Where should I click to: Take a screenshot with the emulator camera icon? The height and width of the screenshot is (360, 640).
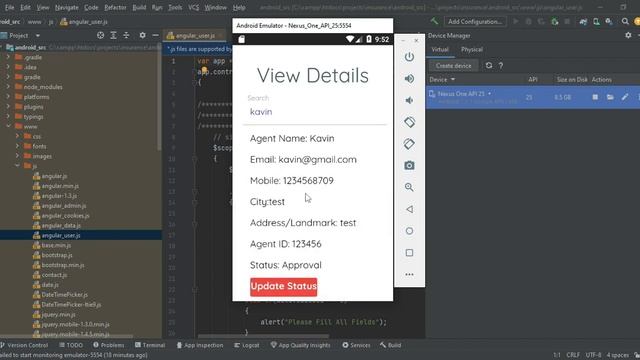[409, 165]
